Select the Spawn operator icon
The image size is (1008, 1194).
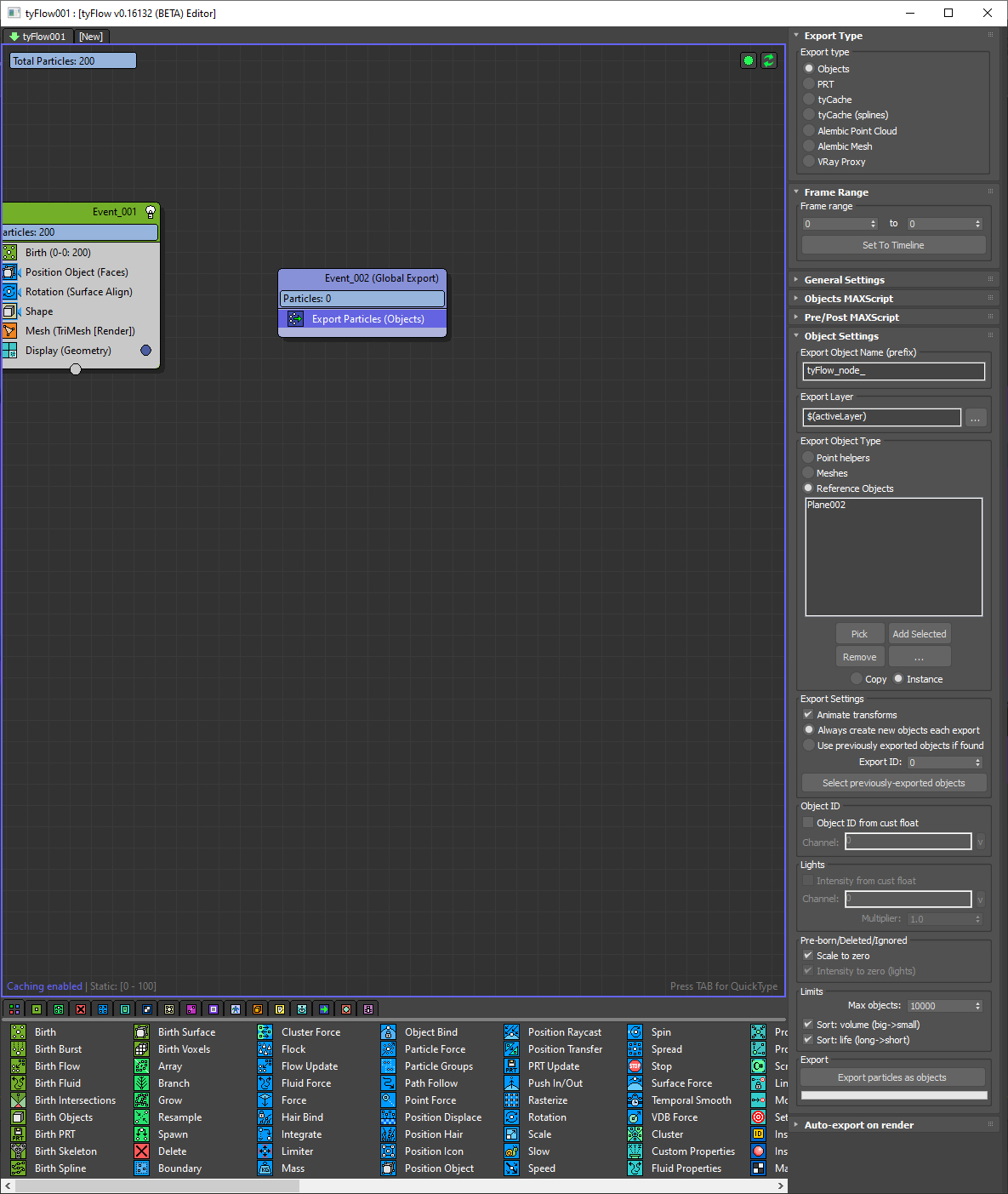coord(141,1134)
